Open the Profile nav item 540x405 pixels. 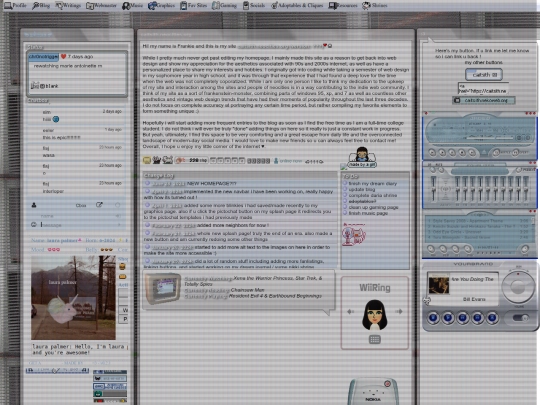[x=15, y=5]
